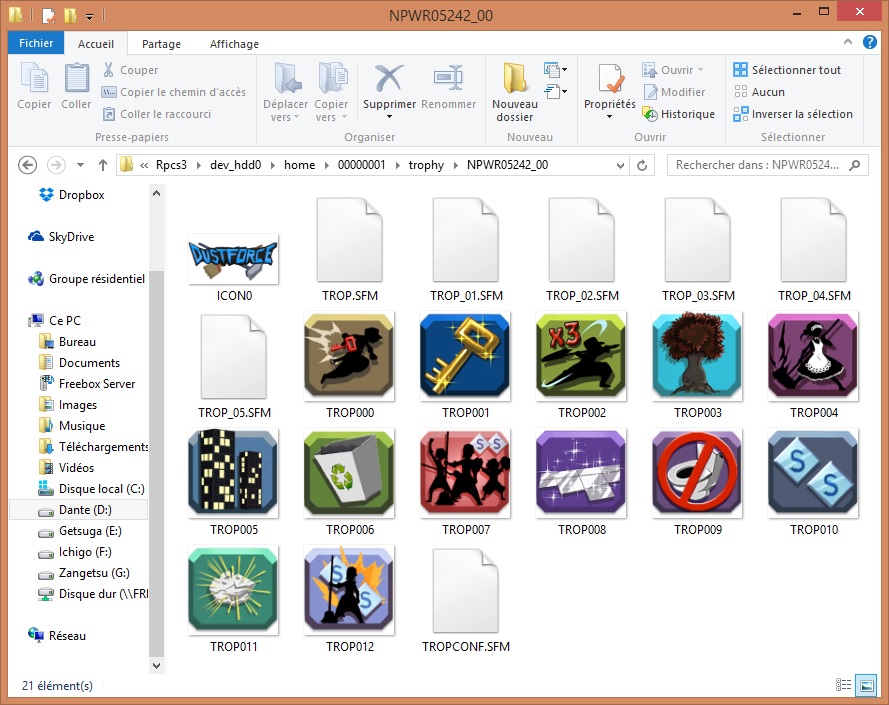Click Rpcs3 in the address path

(171, 165)
